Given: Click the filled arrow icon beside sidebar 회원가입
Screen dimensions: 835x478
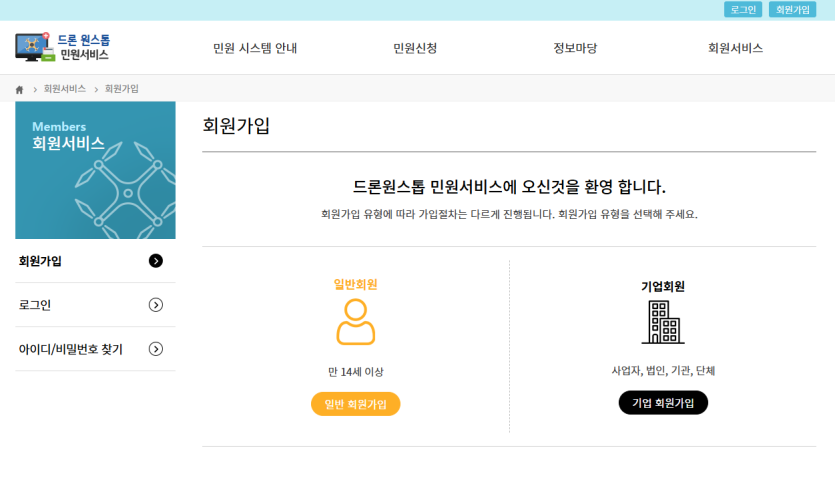Looking at the screenshot, I should click(155, 261).
